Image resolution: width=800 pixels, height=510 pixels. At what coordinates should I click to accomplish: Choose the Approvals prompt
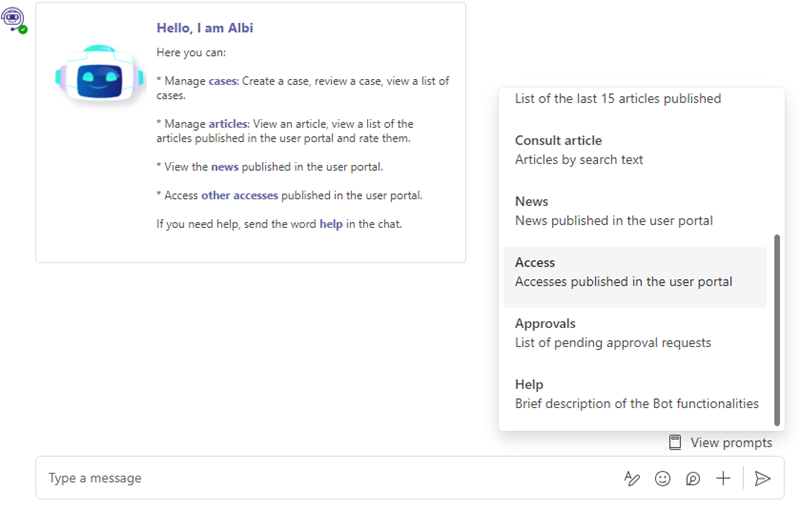(635, 333)
